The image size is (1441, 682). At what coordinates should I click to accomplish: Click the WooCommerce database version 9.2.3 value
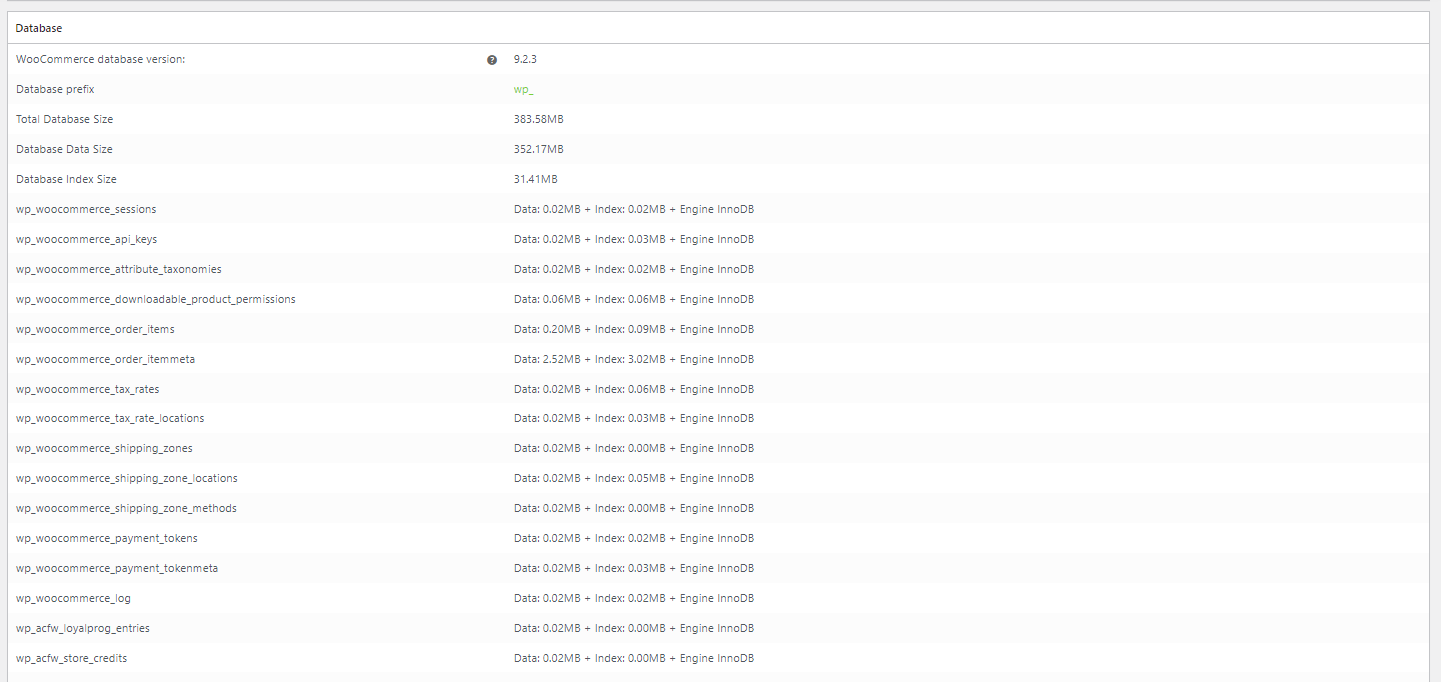(x=525, y=60)
